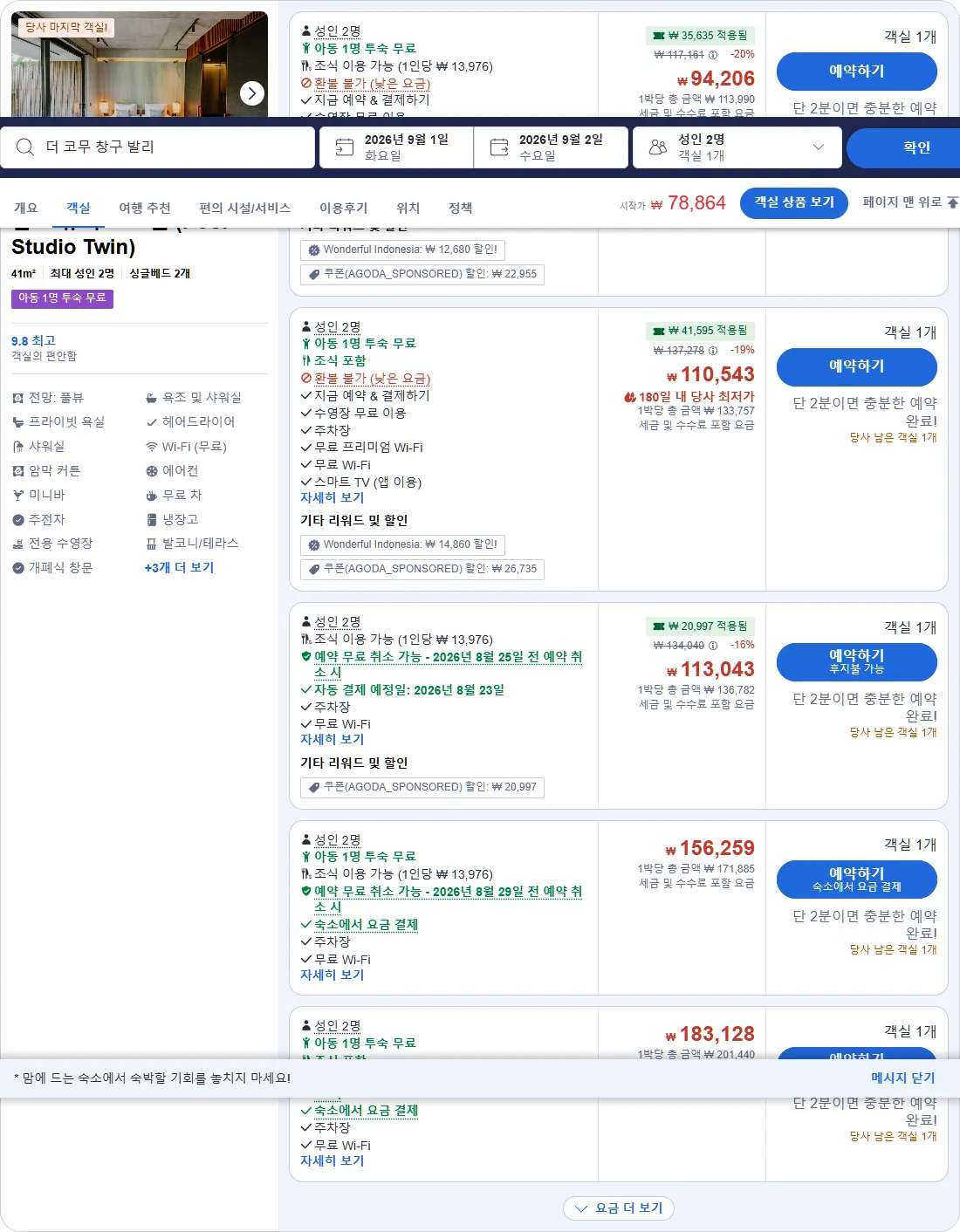Click the flame icon beside 180일 내 당사 최저가
This screenshot has width=960, height=1232.
pos(630,397)
